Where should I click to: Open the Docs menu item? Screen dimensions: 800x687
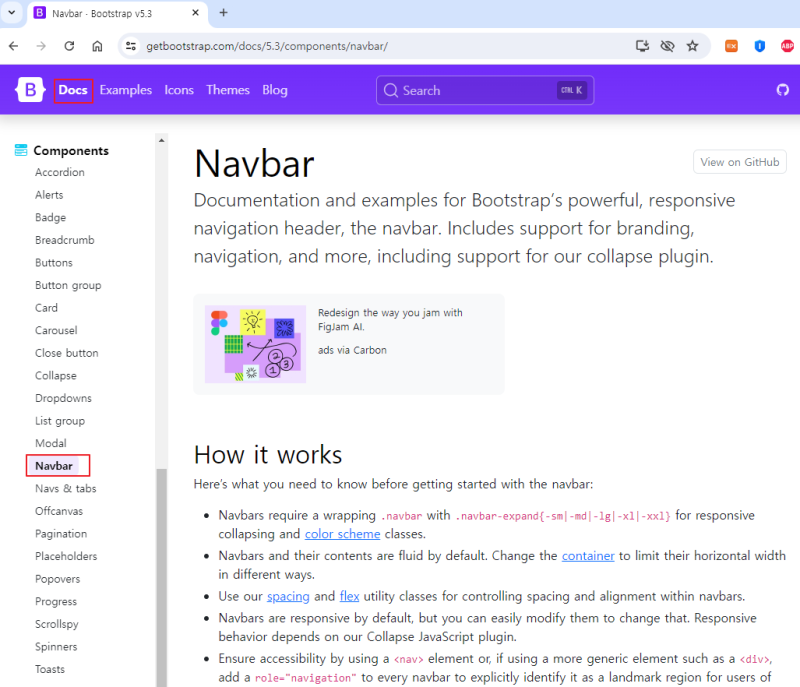click(x=73, y=90)
